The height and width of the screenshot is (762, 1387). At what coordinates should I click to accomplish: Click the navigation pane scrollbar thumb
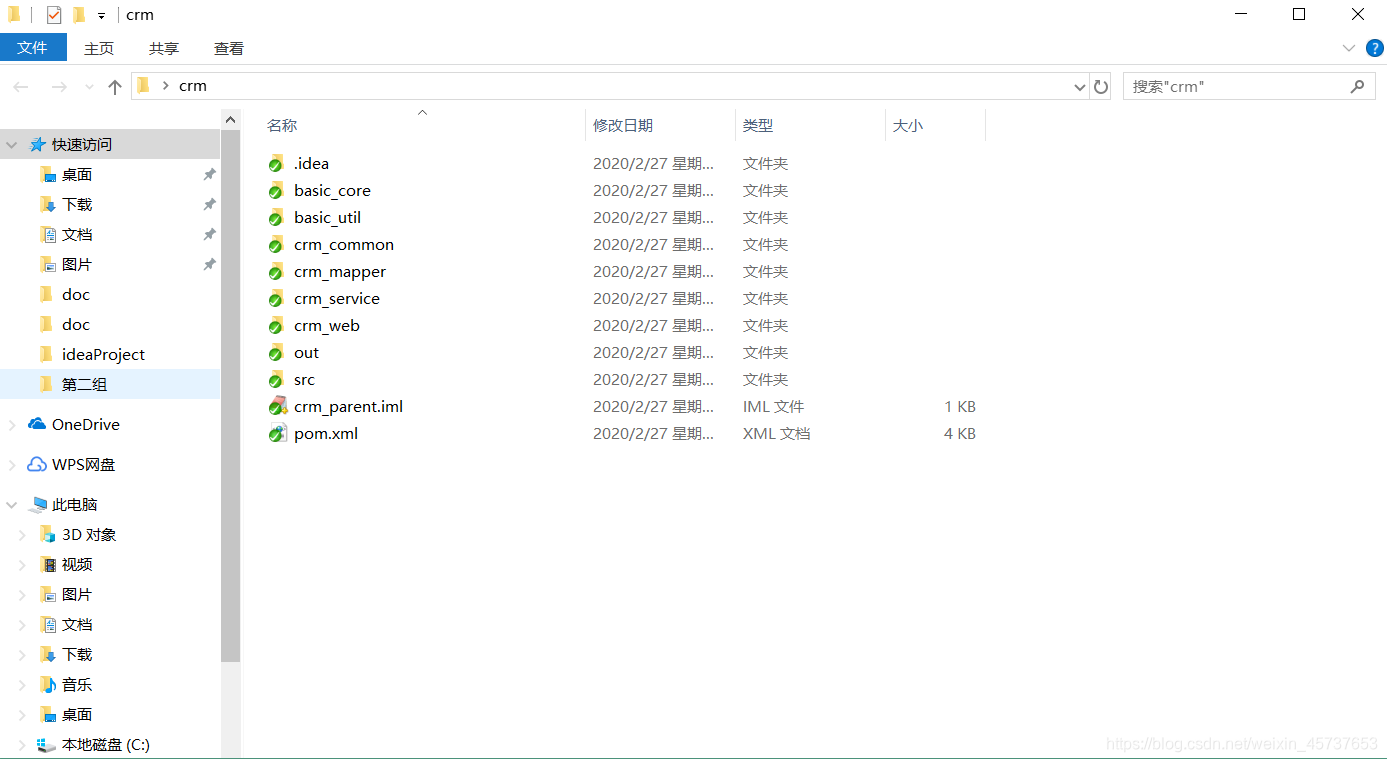pyautogui.click(x=231, y=397)
